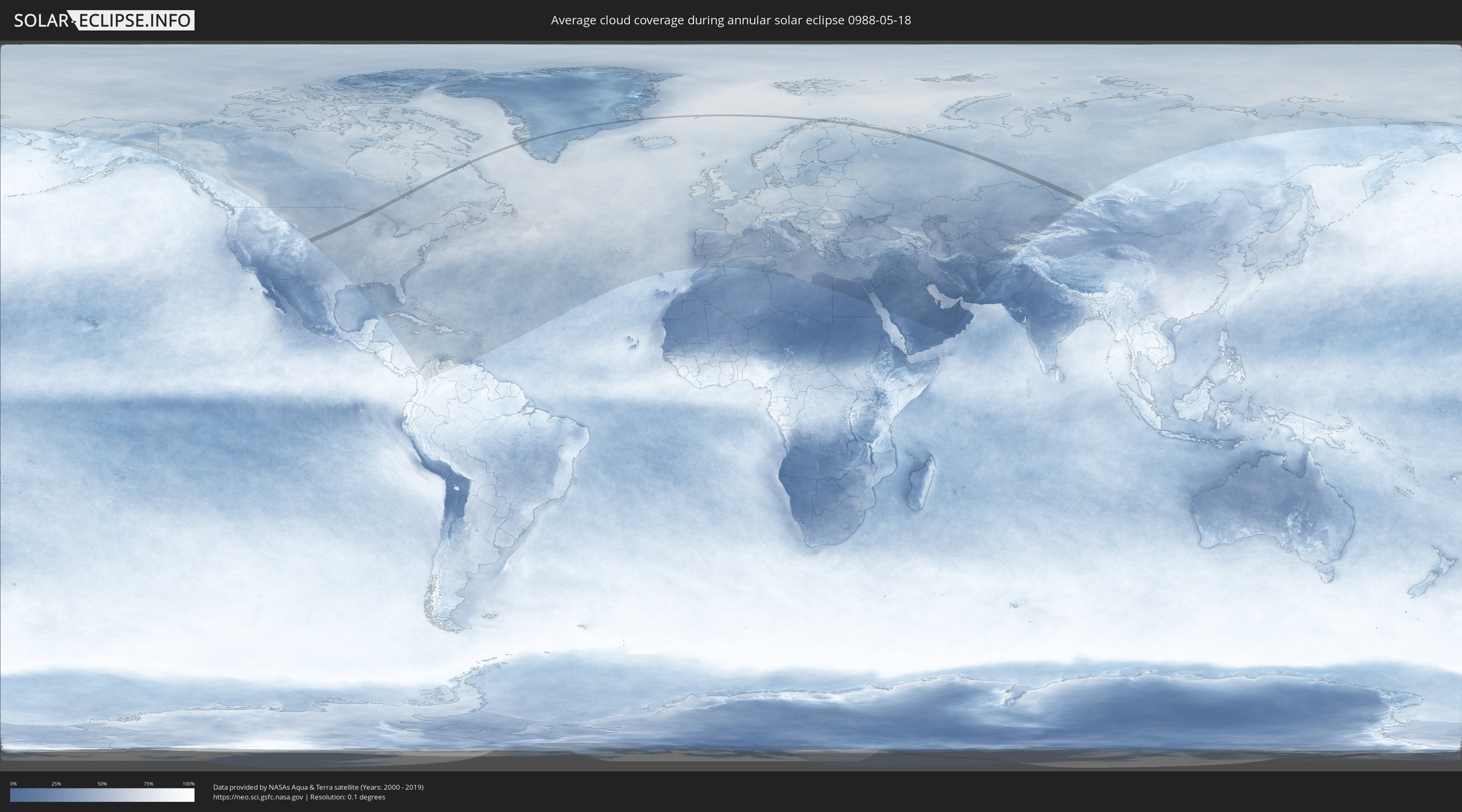Click the '0%' legend label
This screenshot has height=812, width=1462.
(13, 784)
